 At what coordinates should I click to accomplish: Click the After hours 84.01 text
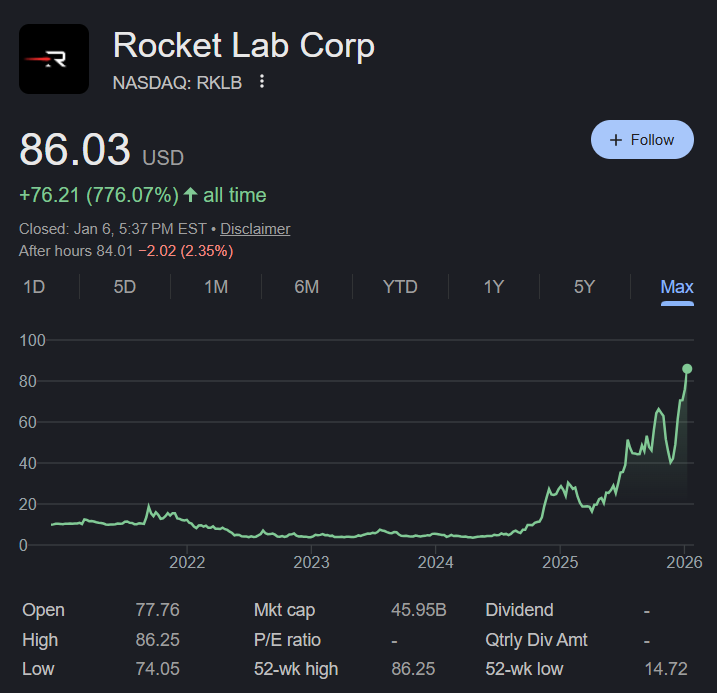[x=76, y=251]
